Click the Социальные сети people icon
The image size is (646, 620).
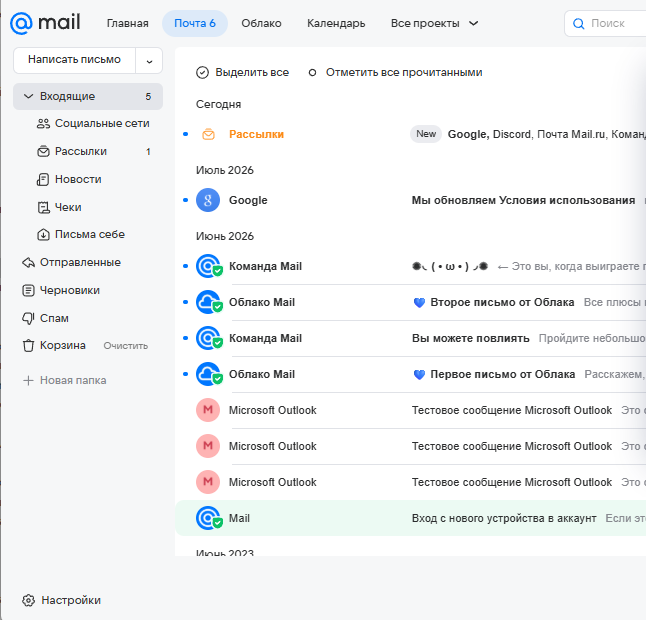tap(43, 124)
